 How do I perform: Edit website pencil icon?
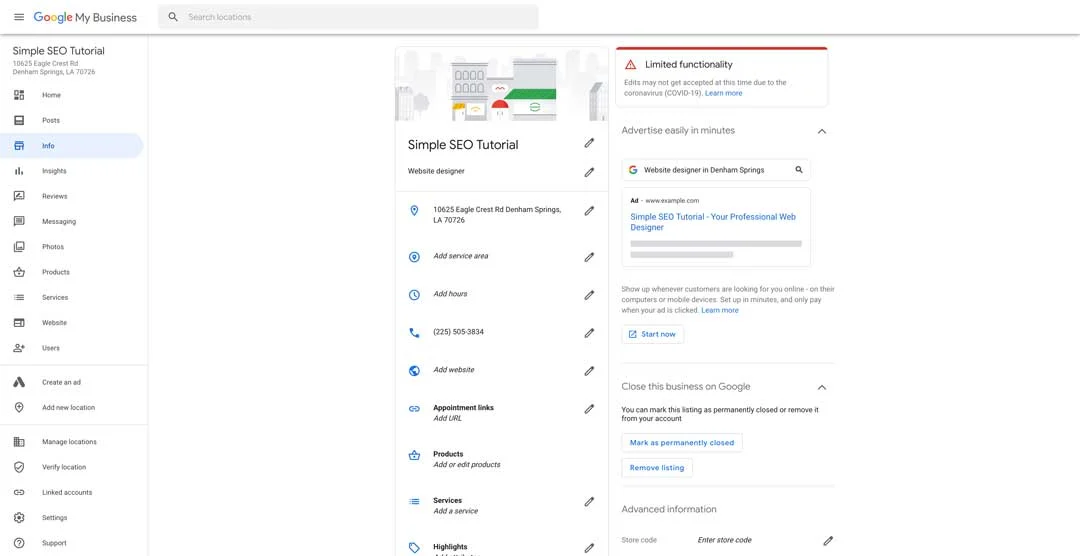point(589,371)
